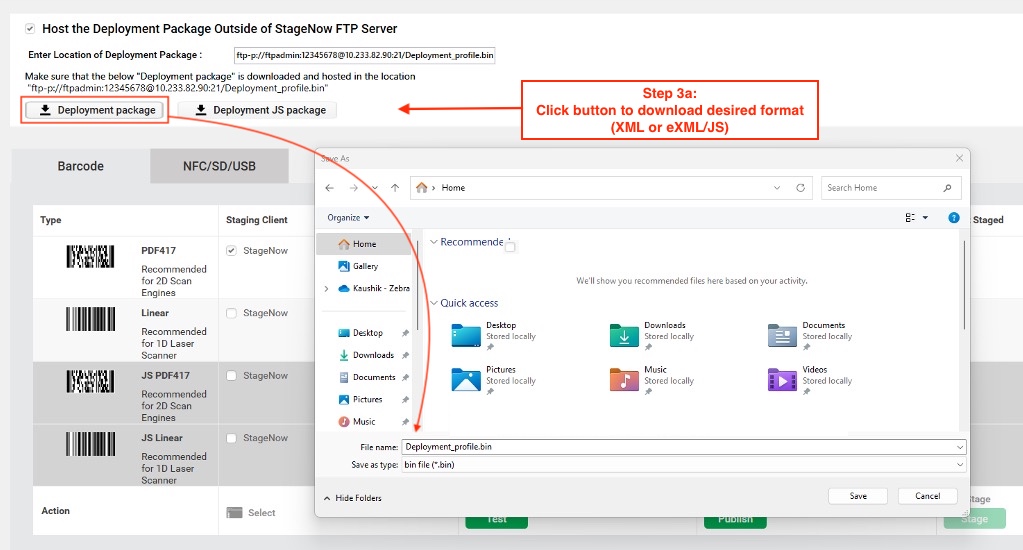1023x550 pixels.
Task: Check StageNow for JS PDF417 row
Action: pos(232,376)
